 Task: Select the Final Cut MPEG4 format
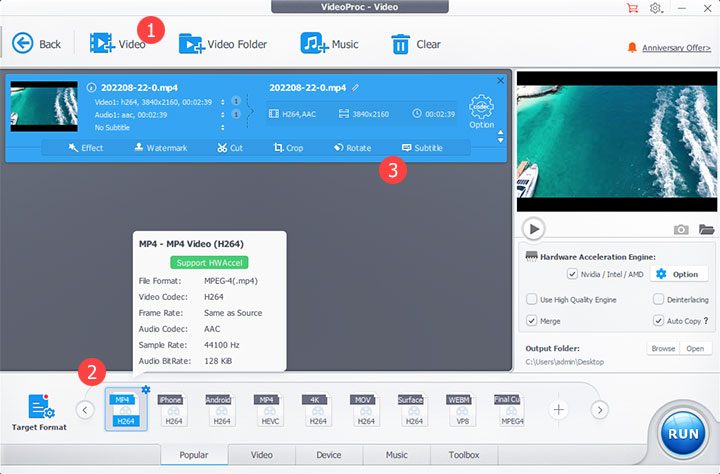tap(509, 410)
